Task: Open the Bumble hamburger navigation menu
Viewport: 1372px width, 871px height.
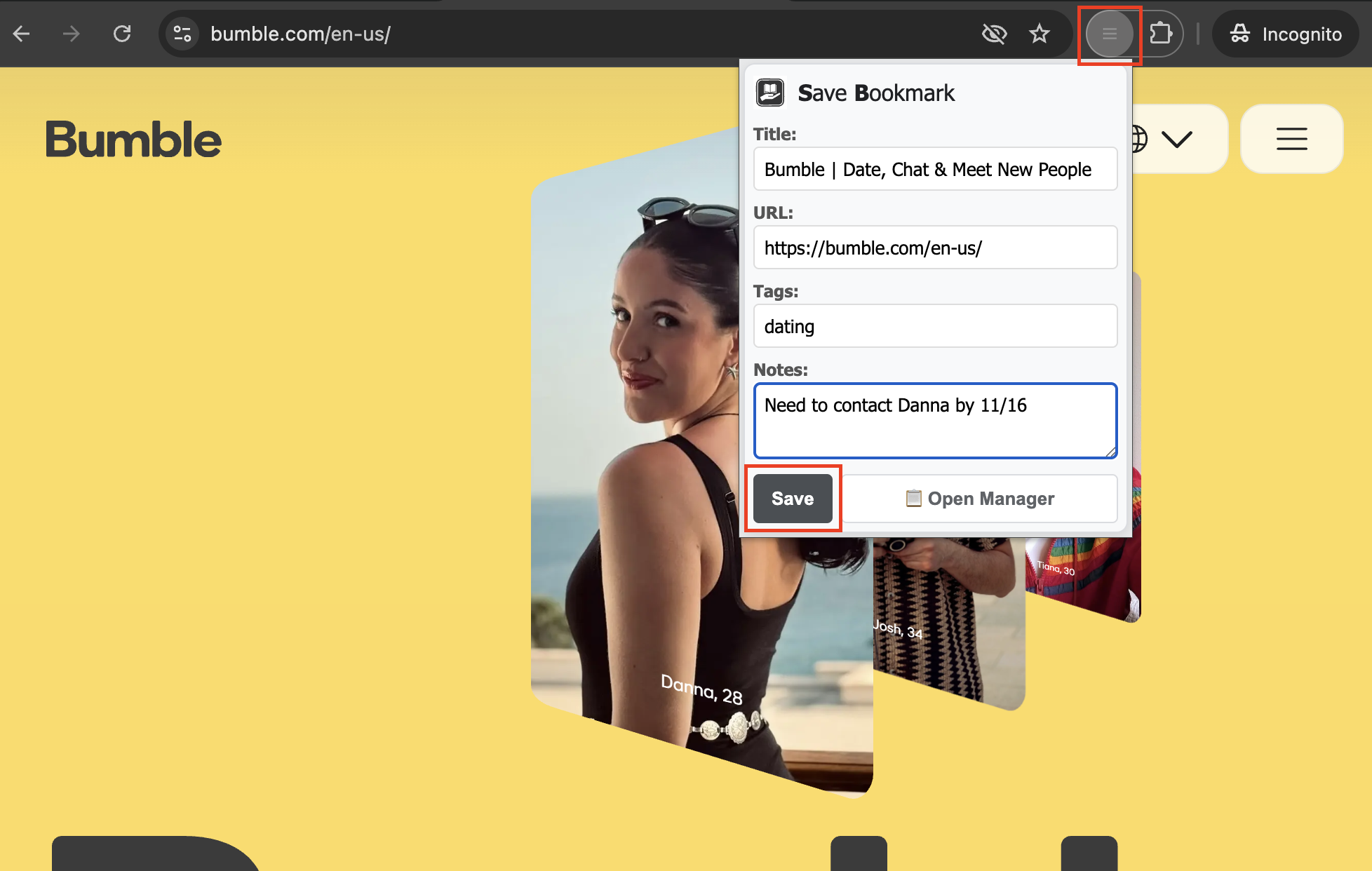Action: (1291, 138)
